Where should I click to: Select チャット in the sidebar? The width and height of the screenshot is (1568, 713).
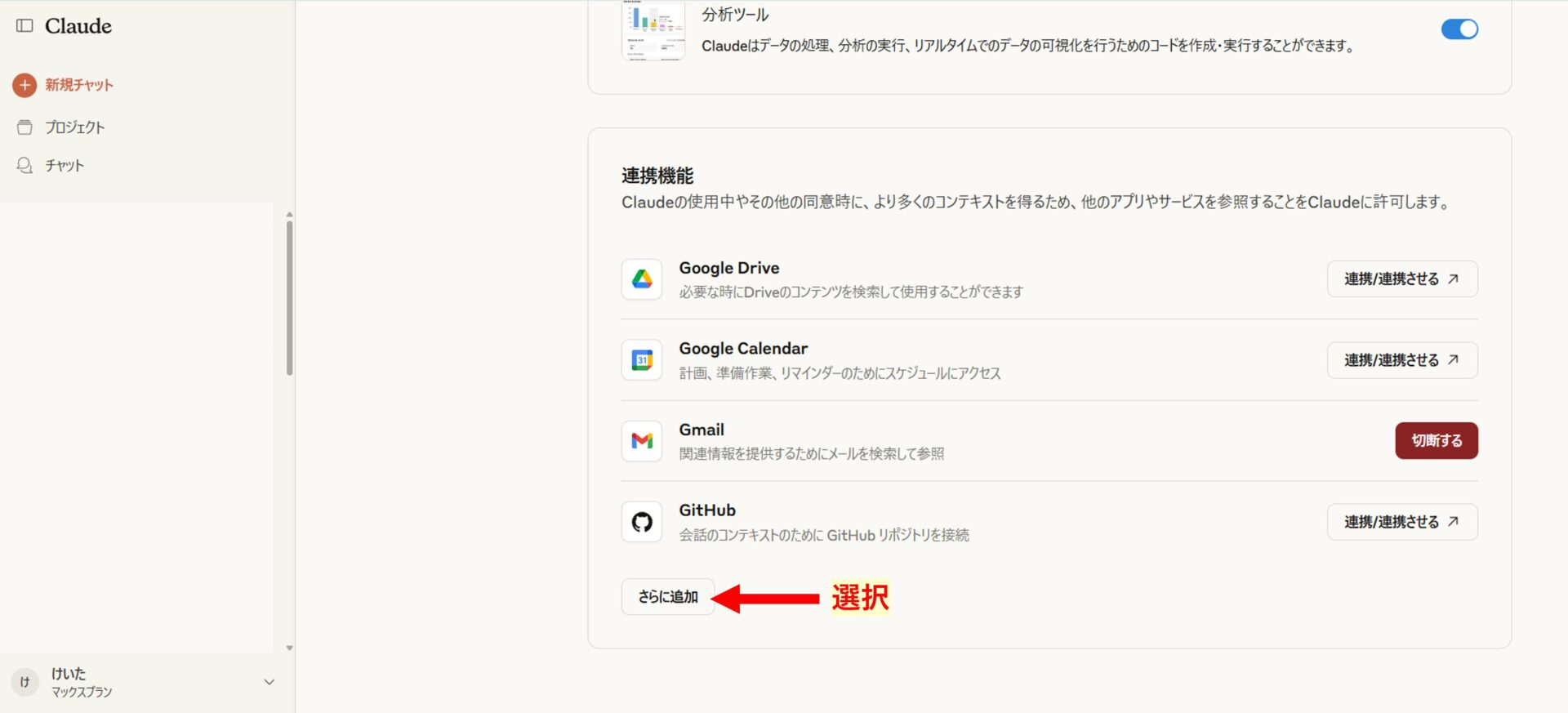(x=65, y=166)
